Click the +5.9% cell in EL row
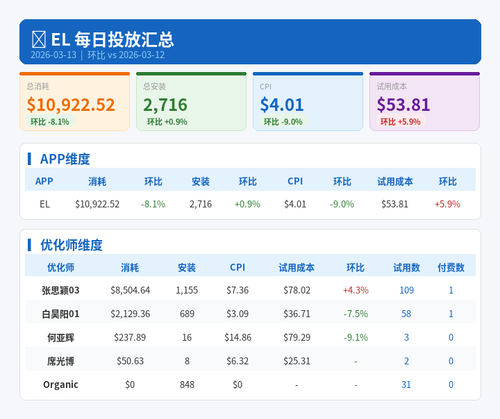500x419 pixels. click(x=447, y=204)
